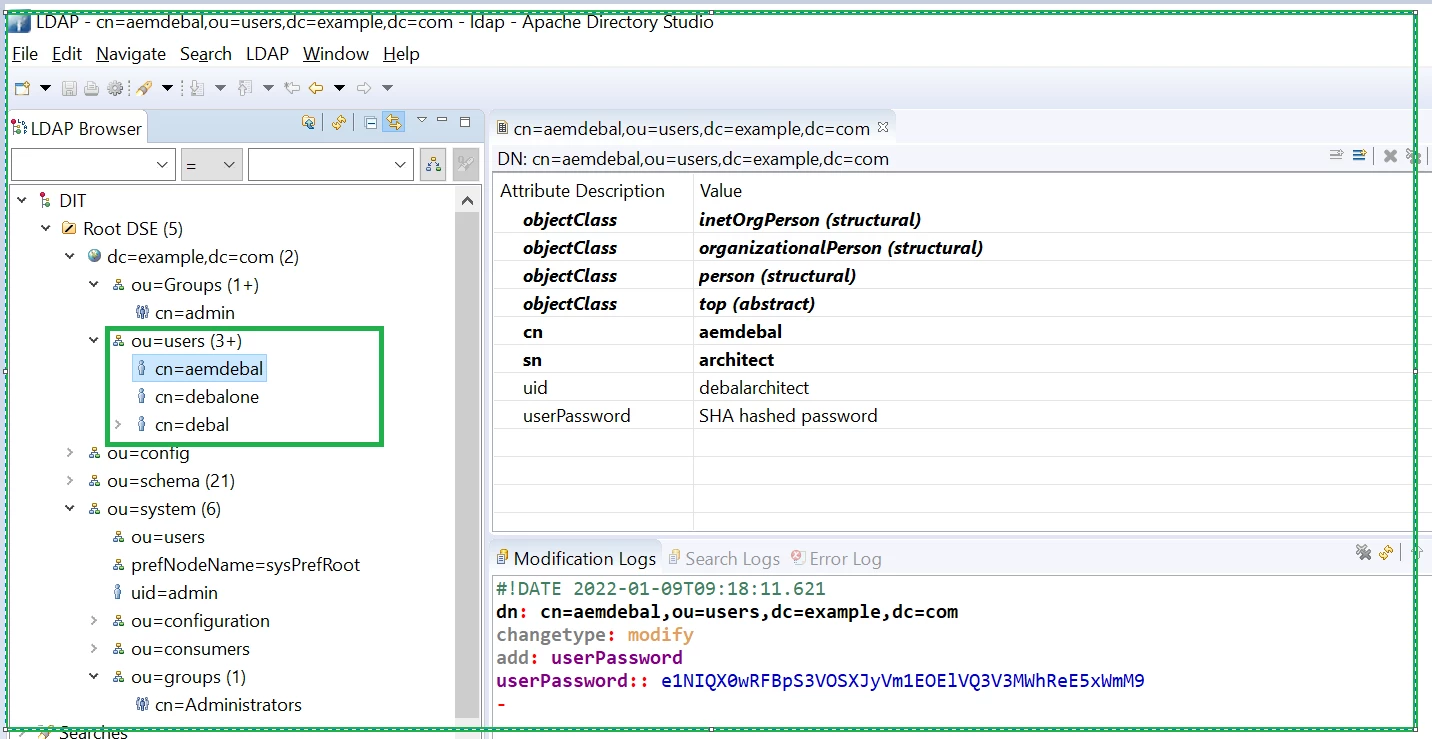Open LDAP Browser View Menu triangle

pos(421,120)
